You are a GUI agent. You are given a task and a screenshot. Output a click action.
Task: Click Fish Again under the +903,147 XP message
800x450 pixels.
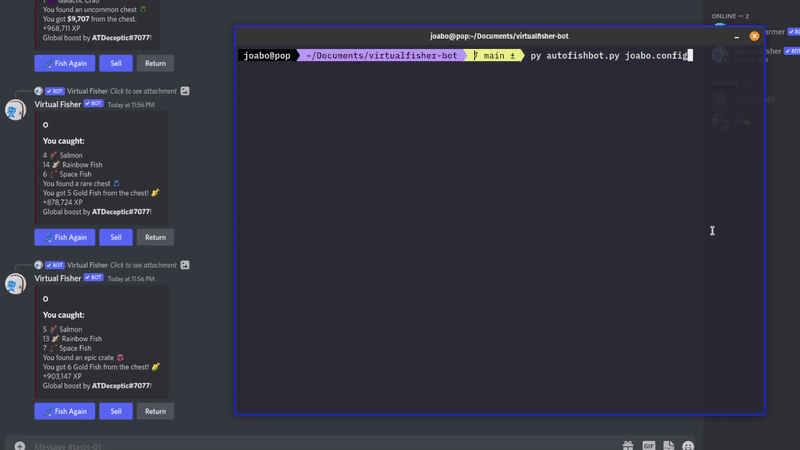65,411
